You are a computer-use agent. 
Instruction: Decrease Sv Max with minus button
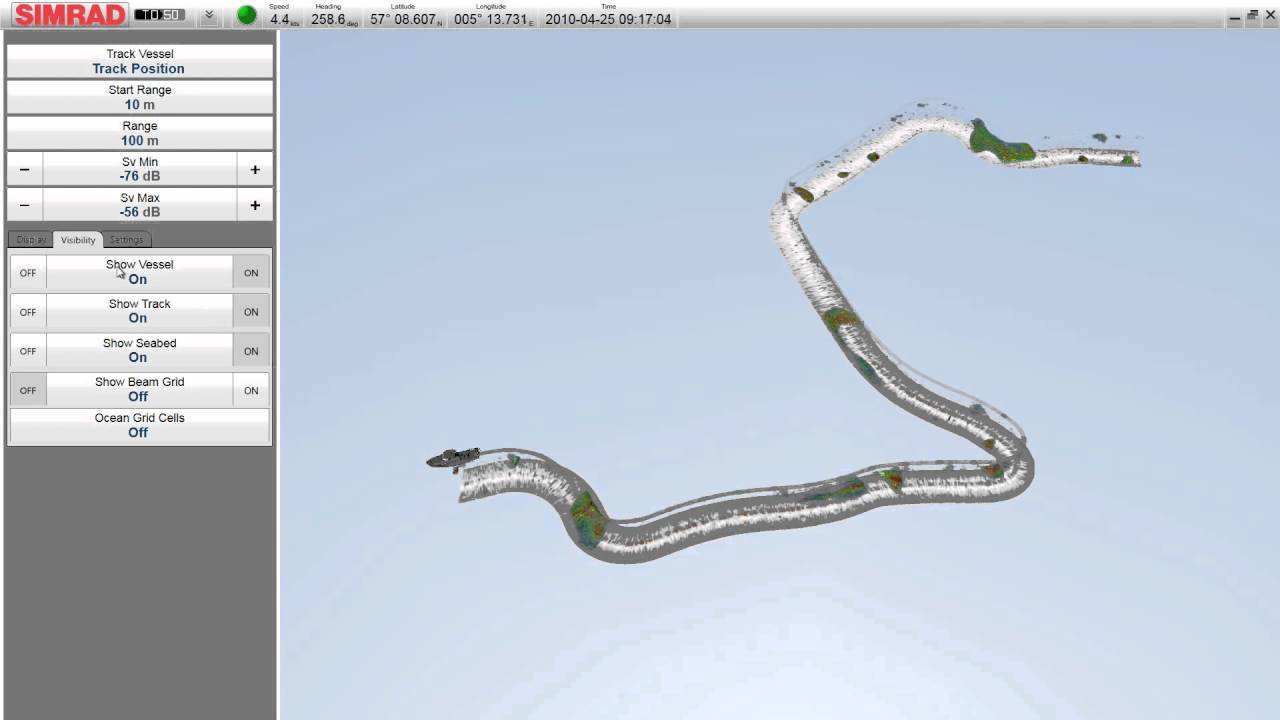[x=25, y=205]
